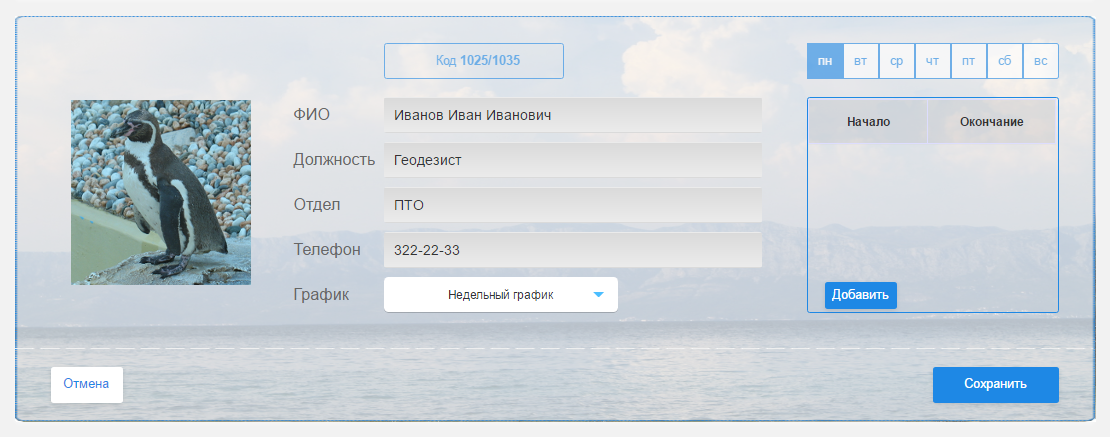Screen dimensions: 1110x437
Task: Open the Недельный график dropdown
Action: click(500, 295)
